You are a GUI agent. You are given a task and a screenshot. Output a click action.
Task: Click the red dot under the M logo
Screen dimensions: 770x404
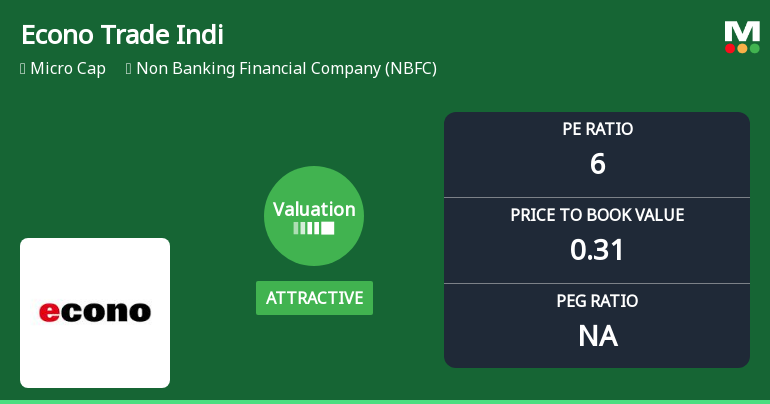click(731, 48)
